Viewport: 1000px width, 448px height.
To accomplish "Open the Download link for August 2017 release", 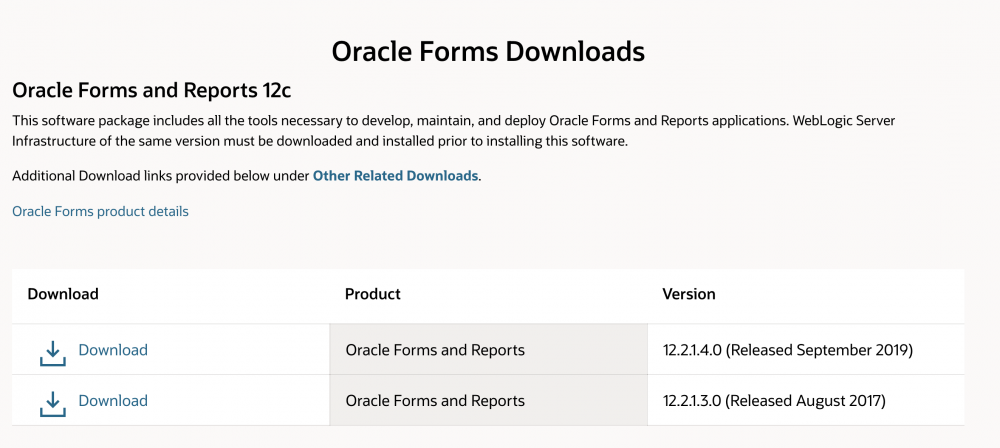I will pos(113,401).
